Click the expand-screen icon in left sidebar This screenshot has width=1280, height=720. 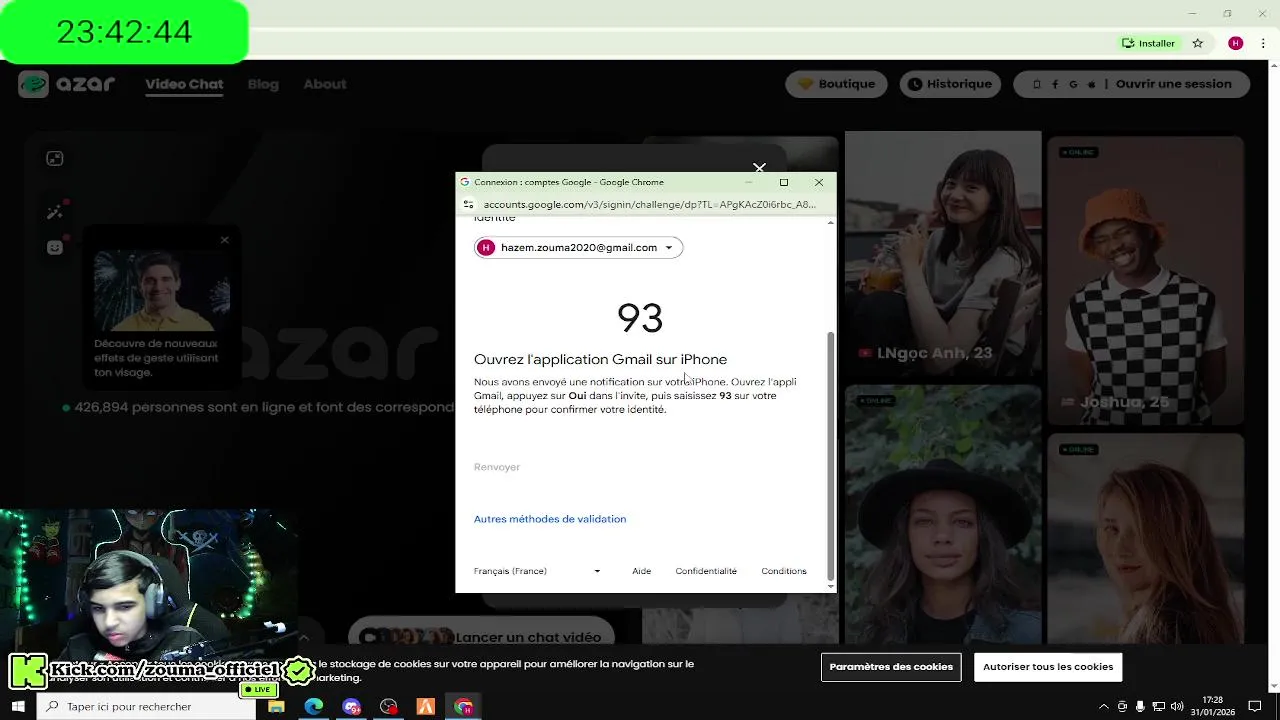point(55,158)
